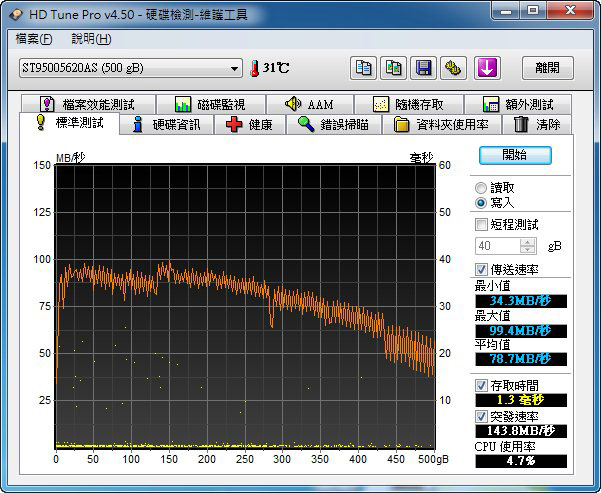Click the average value 78.7MB/秒
The width and height of the screenshot is (601, 493).
point(521,359)
